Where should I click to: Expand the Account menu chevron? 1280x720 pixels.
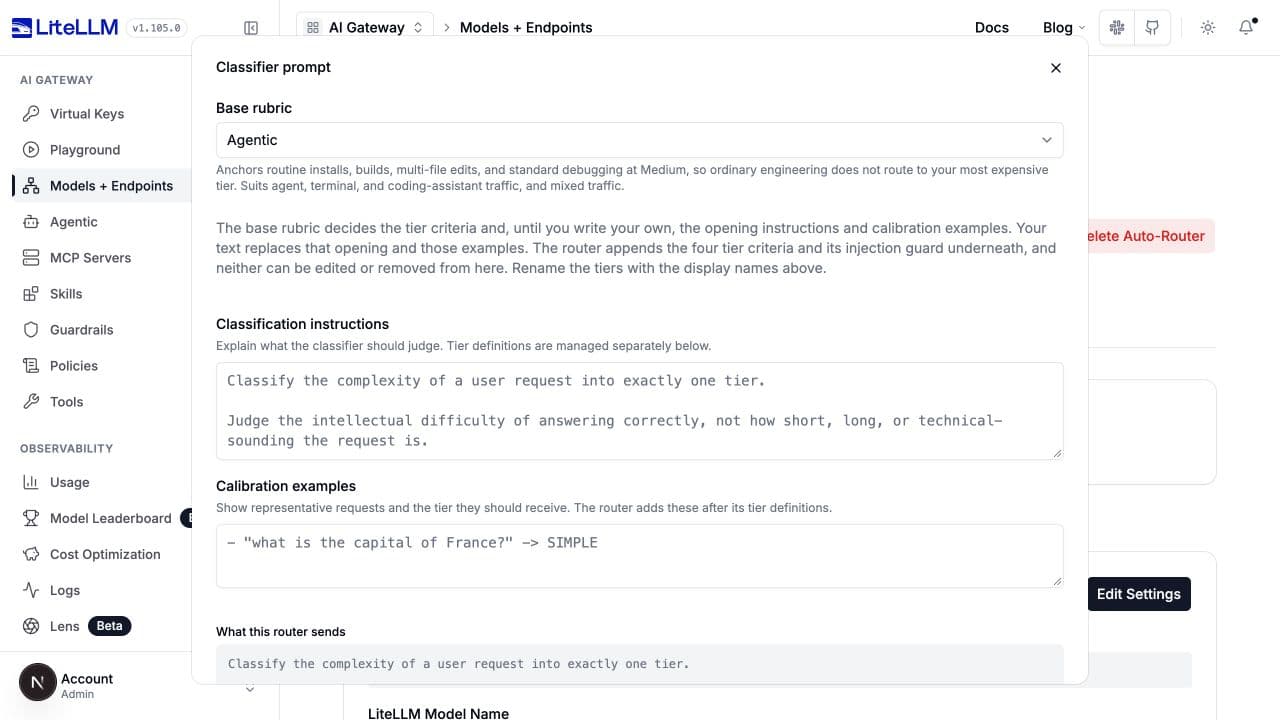point(250,688)
